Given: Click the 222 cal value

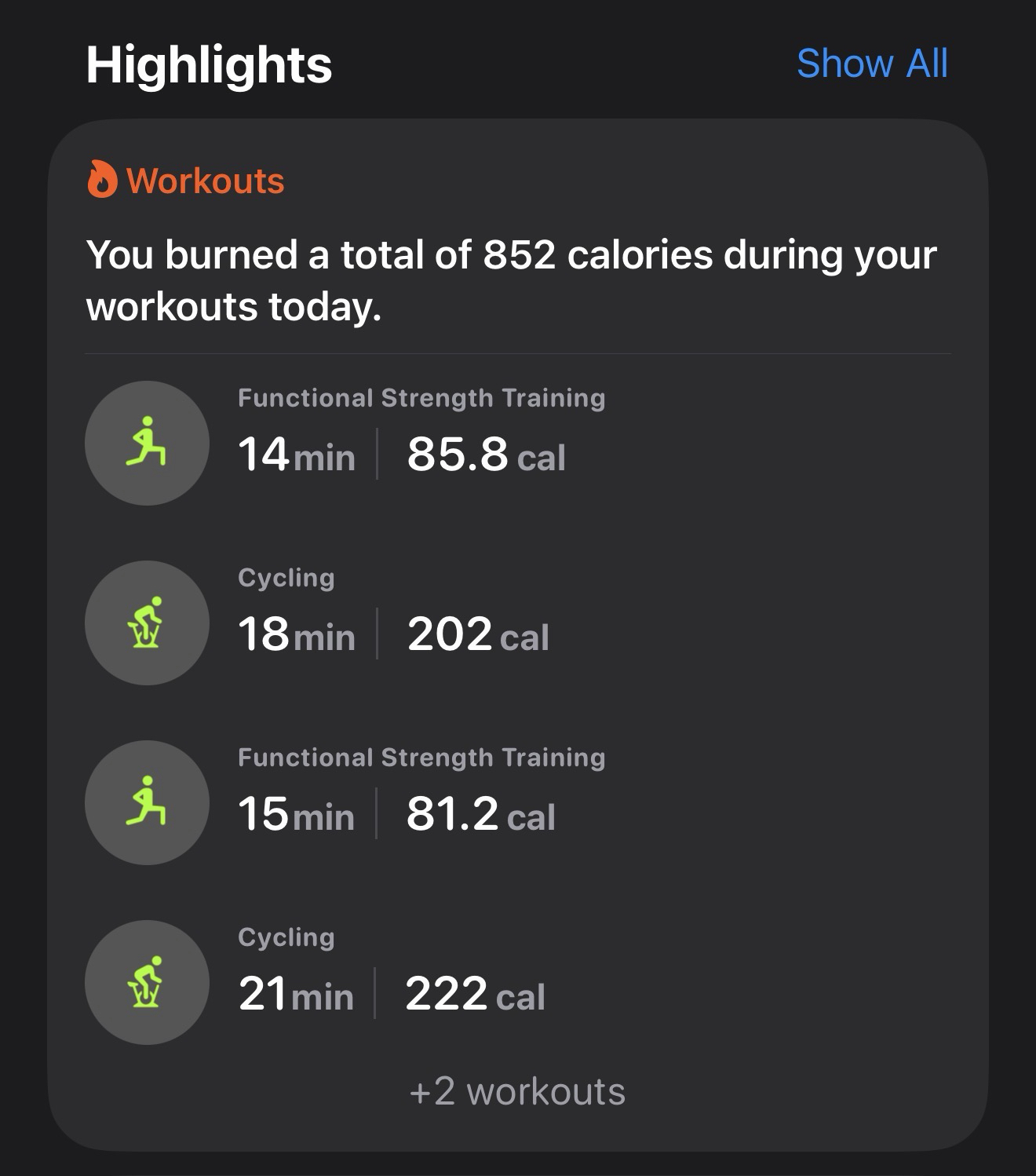Looking at the screenshot, I should (x=475, y=994).
